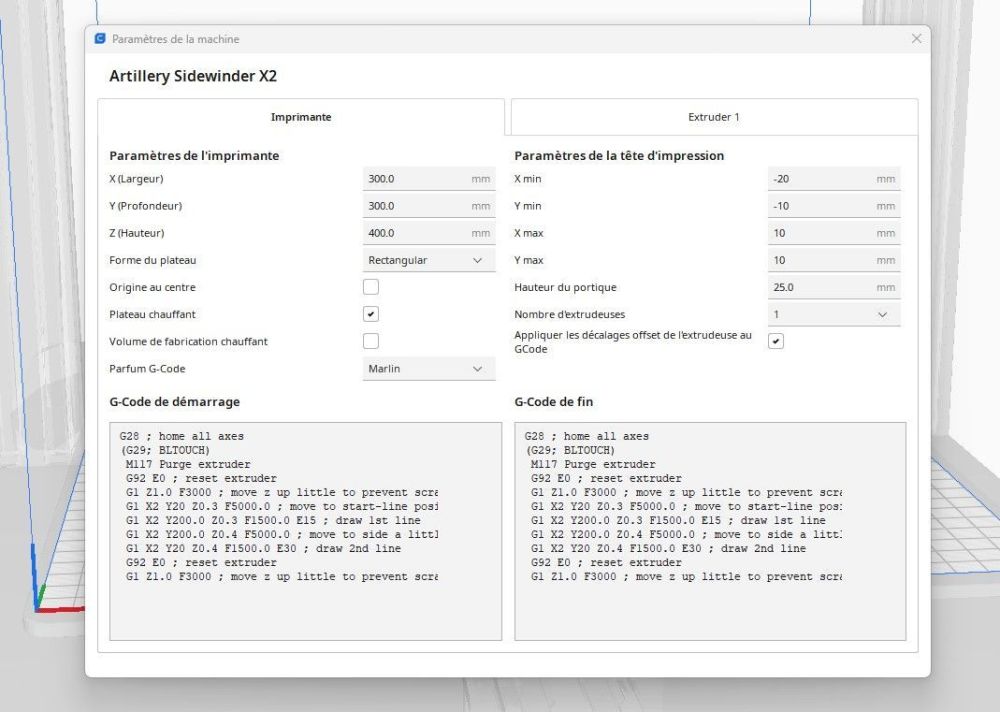1000x712 pixels.
Task: Click the 'Paramètres de l'imprimante' heading
Action: (x=195, y=156)
